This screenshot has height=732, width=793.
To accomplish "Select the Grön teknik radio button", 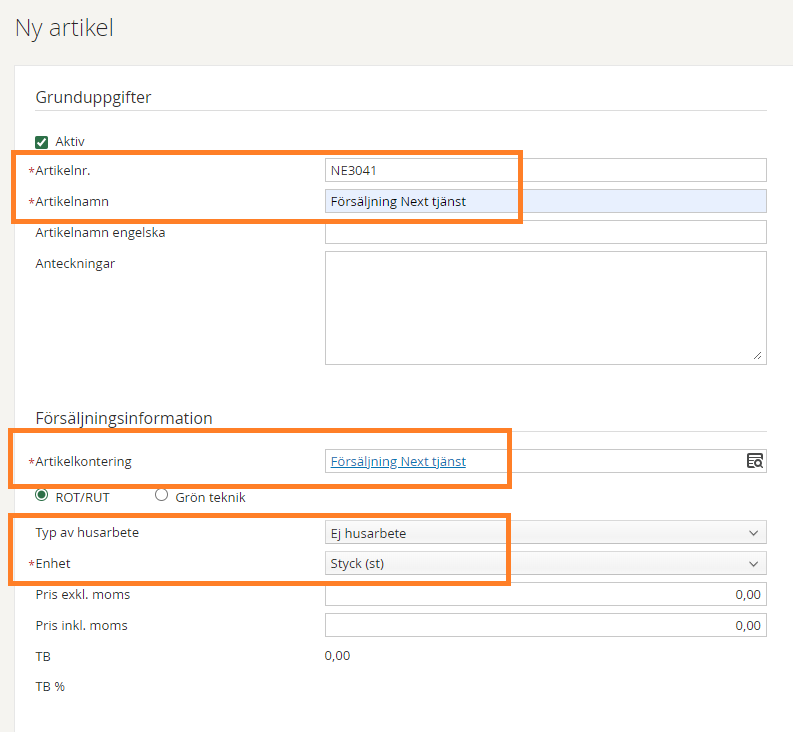I will tap(161, 495).
